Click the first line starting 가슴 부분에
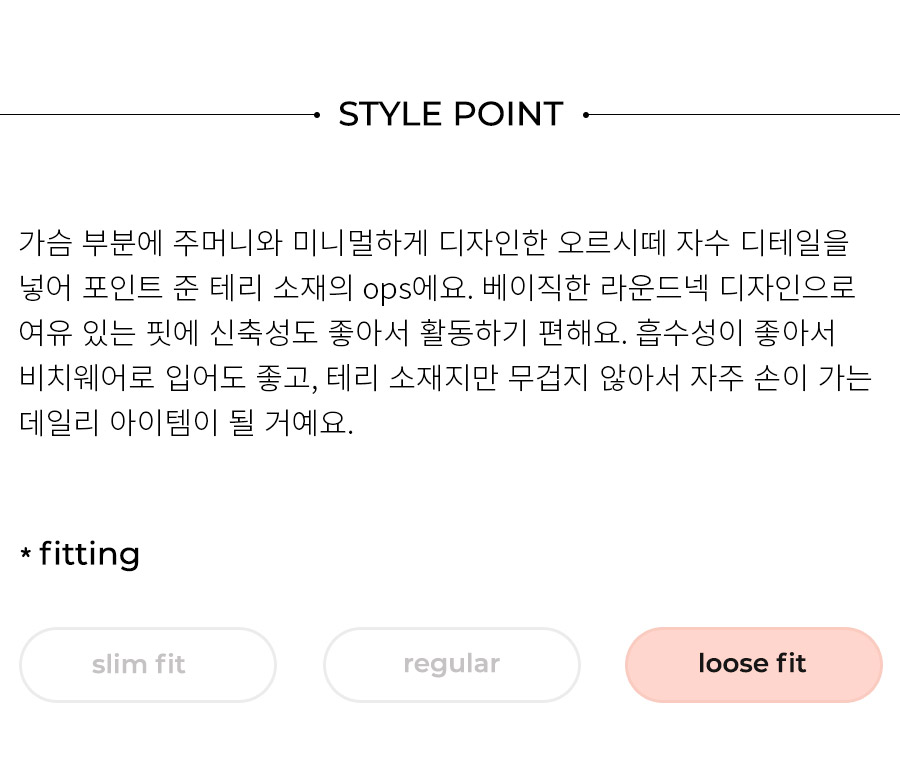Image resolution: width=900 pixels, height=784 pixels. 434,243
